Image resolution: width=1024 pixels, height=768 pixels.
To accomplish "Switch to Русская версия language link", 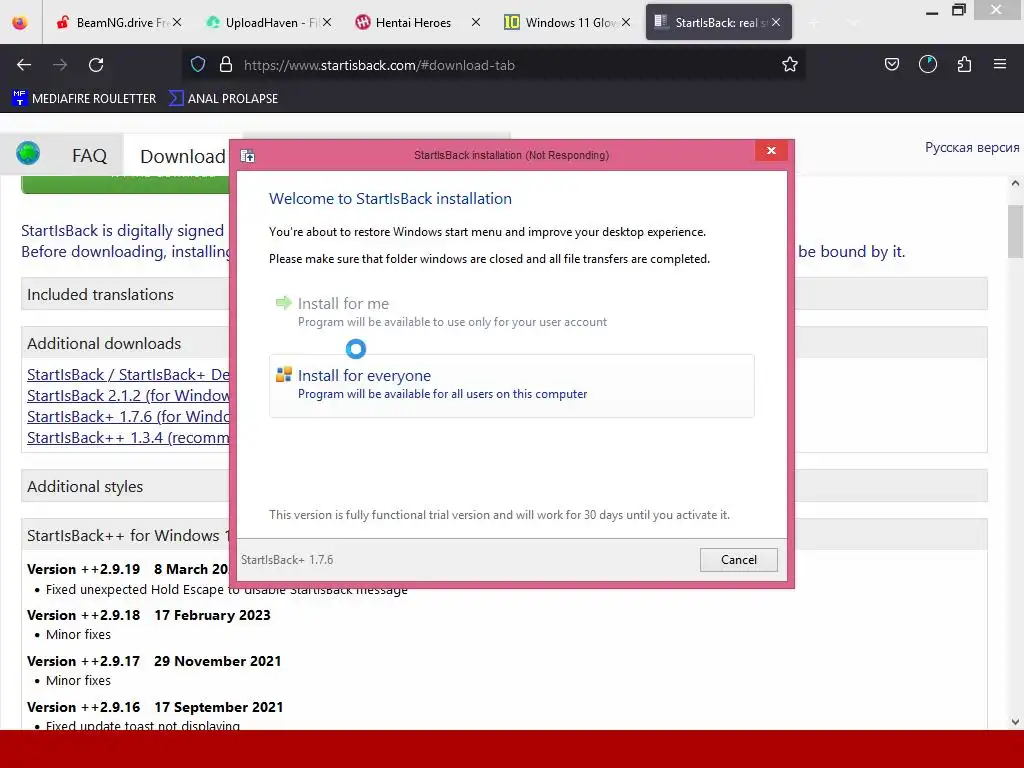I will click(972, 148).
